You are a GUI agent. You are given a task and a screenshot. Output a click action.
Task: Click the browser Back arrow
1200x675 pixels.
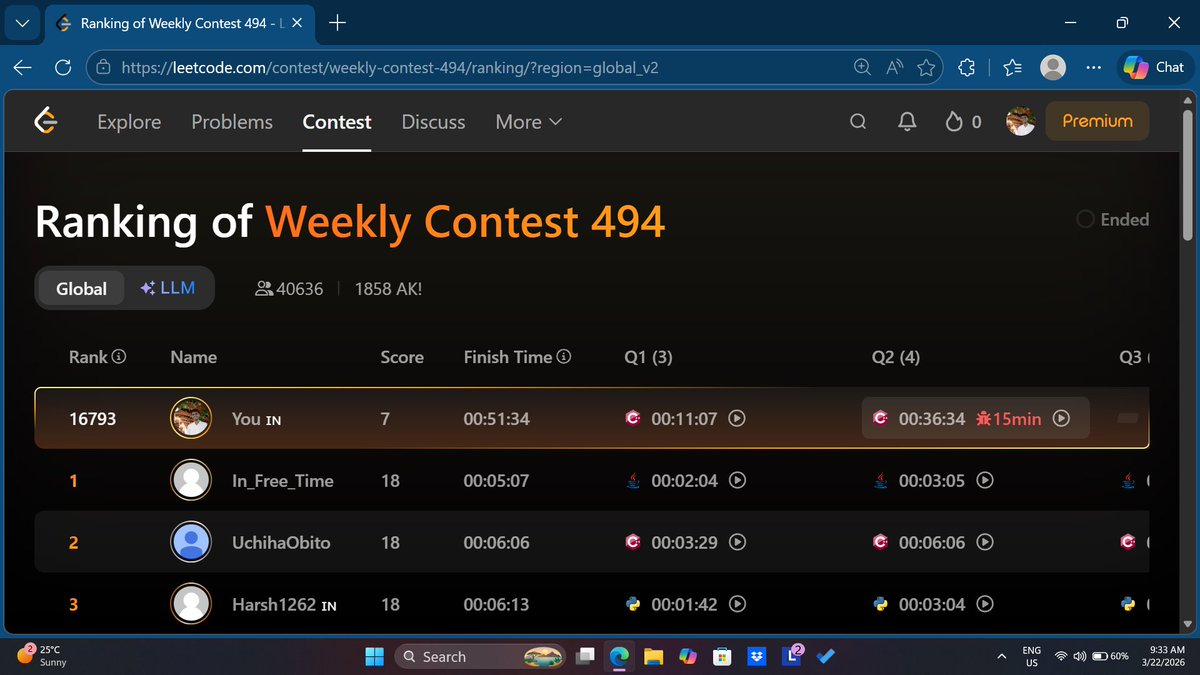23,67
